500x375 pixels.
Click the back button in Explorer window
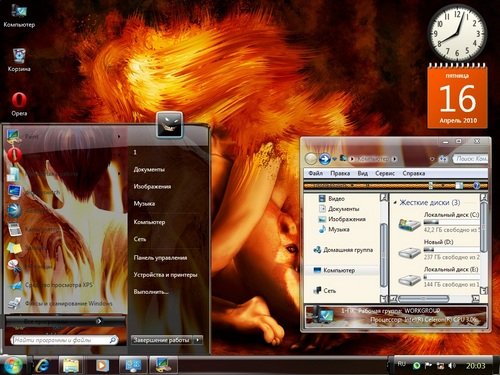tap(311, 159)
